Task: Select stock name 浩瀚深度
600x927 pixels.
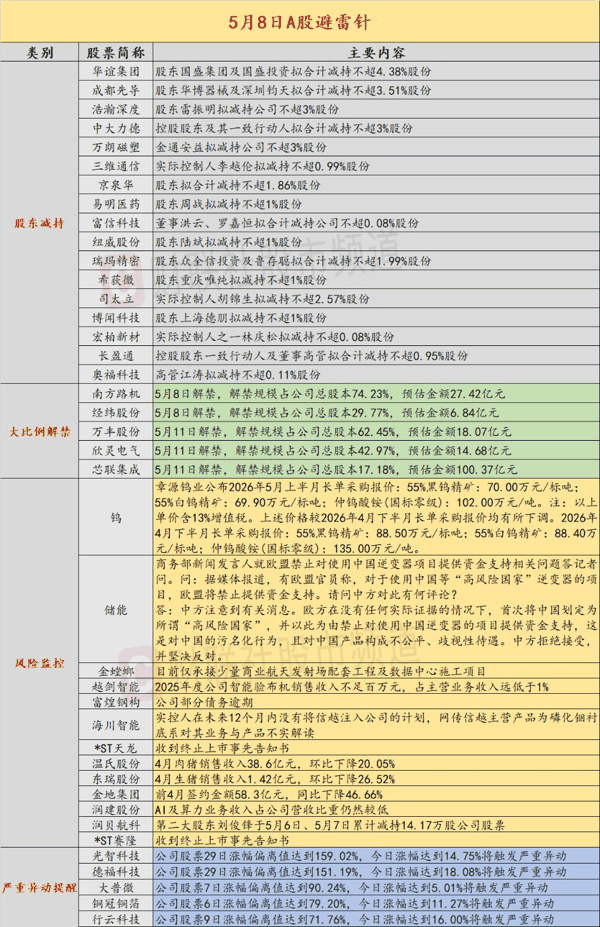Action: (116, 109)
